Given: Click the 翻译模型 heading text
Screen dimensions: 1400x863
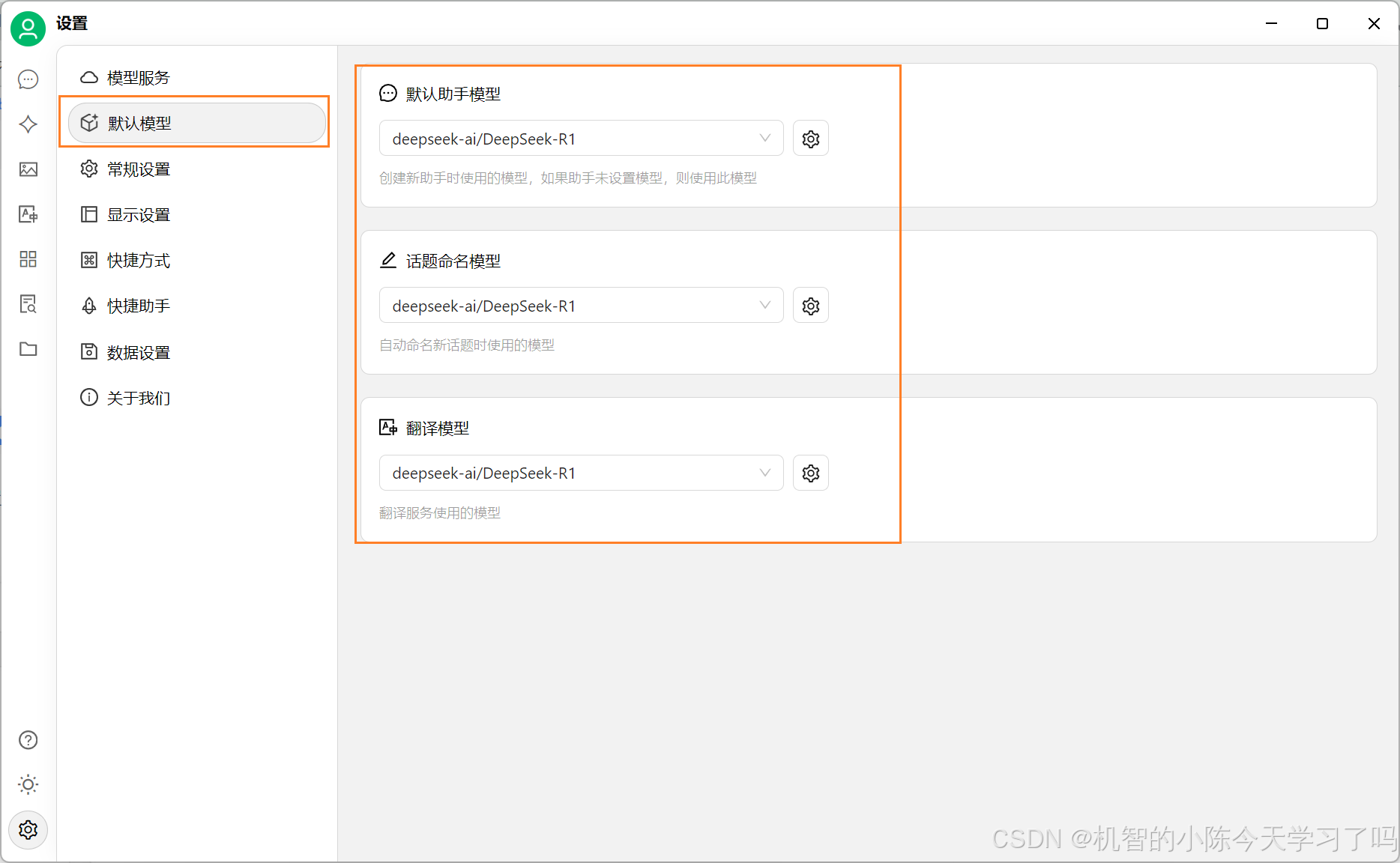Looking at the screenshot, I should coord(438,429).
